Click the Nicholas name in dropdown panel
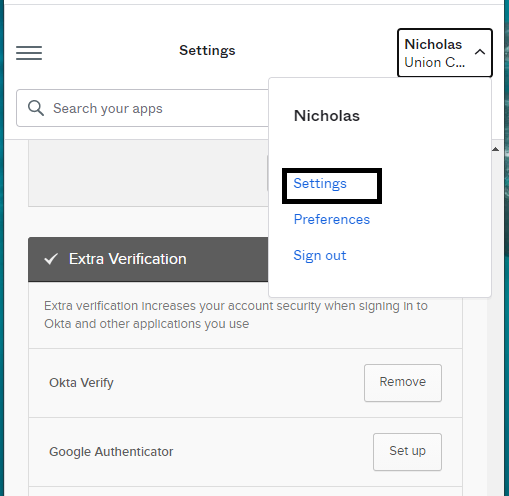This screenshot has width=509, height=496. 327,116
